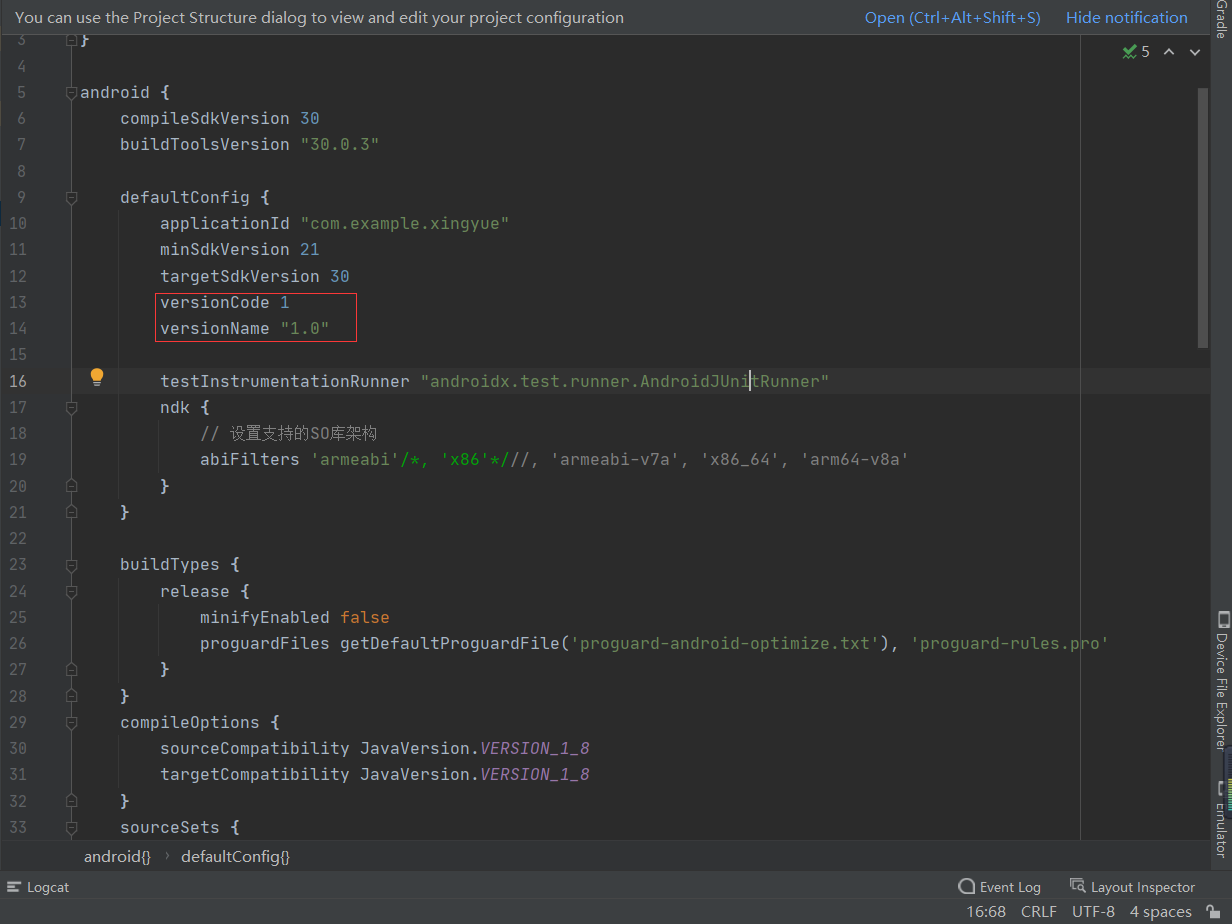Click VERSION_1_8 on the targetCompatibility line
1232x924 pixels.
point(535,774)
